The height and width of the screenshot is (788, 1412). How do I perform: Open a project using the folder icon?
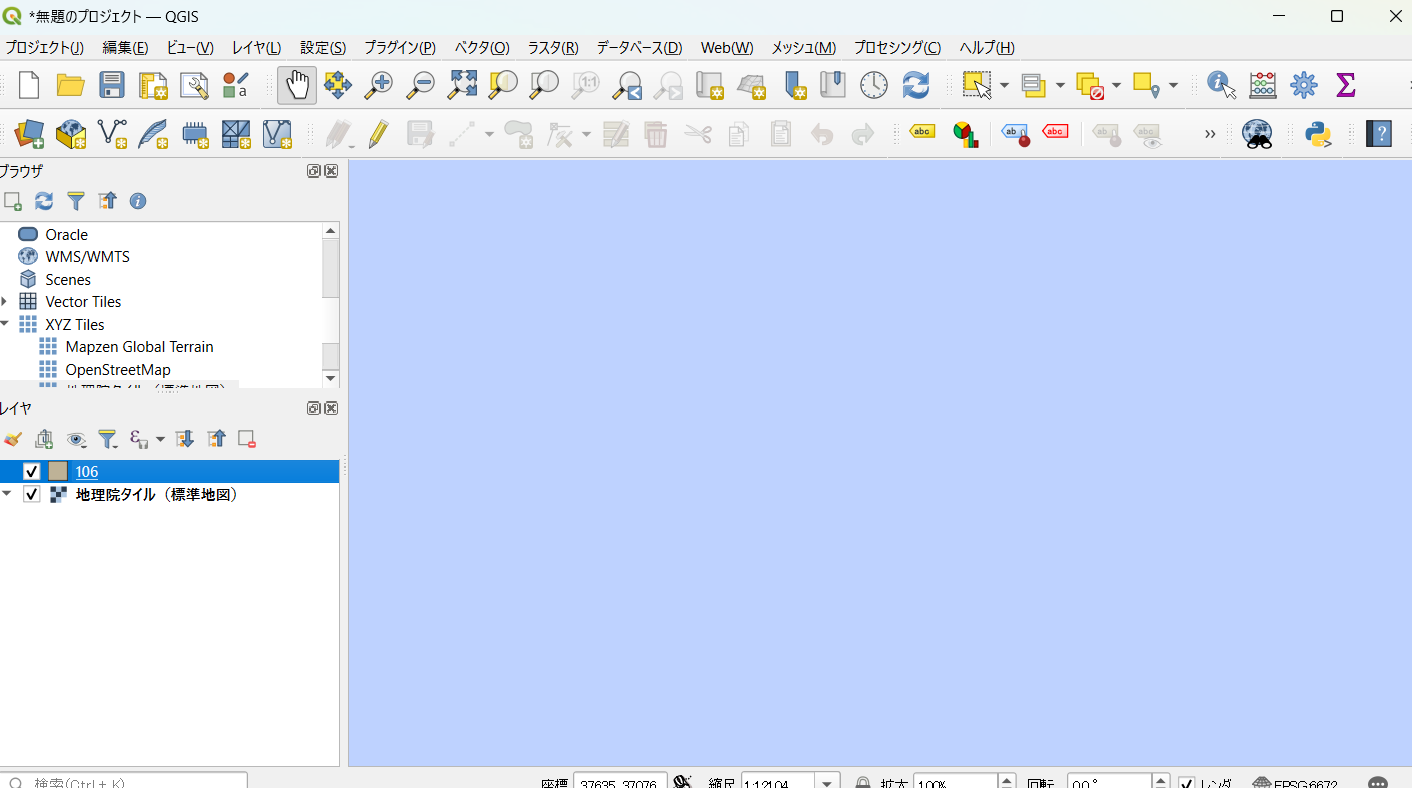click(70, 85)
